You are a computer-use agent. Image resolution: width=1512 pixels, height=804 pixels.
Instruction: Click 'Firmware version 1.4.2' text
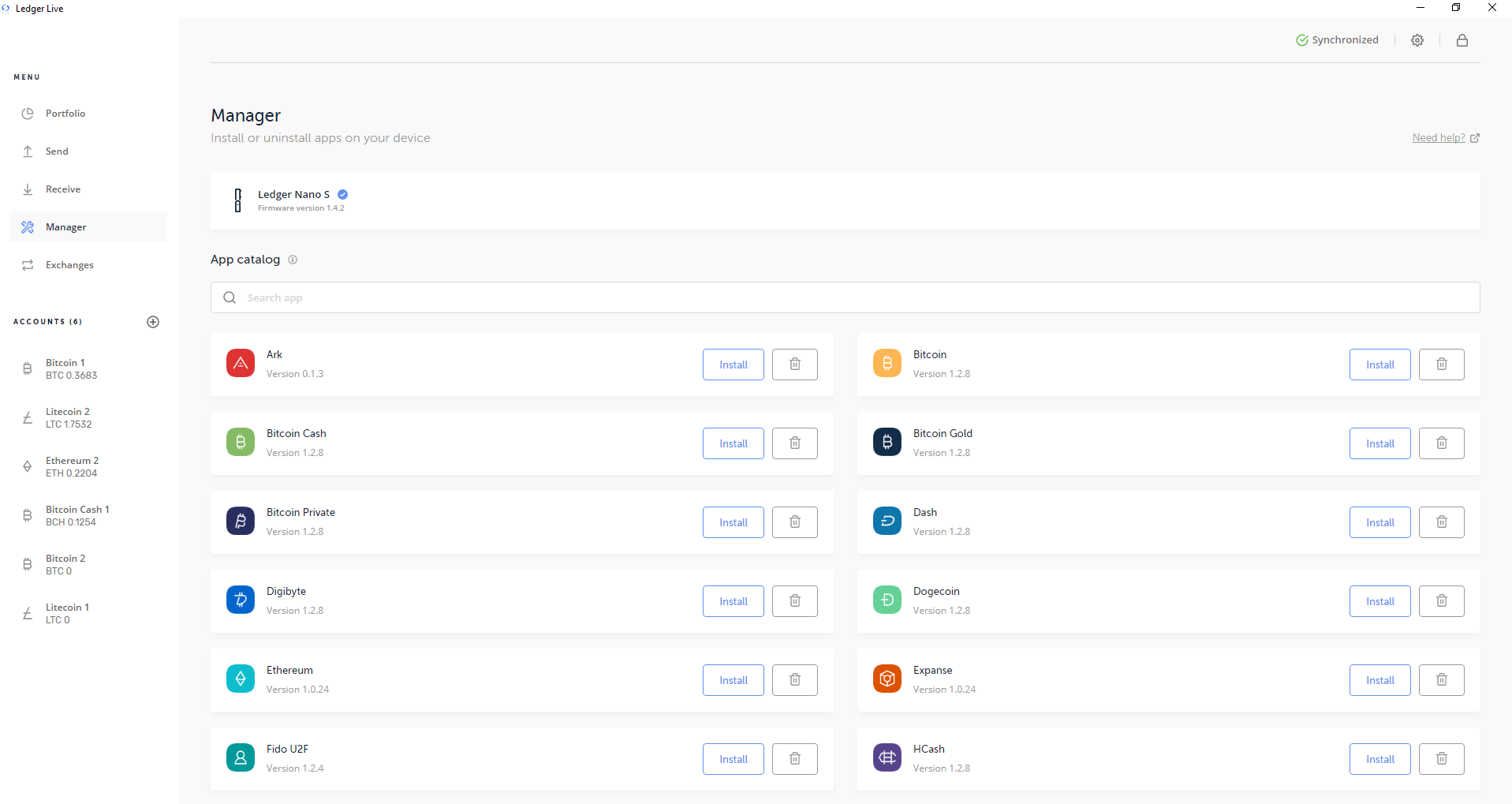click(x=301, y=208)
